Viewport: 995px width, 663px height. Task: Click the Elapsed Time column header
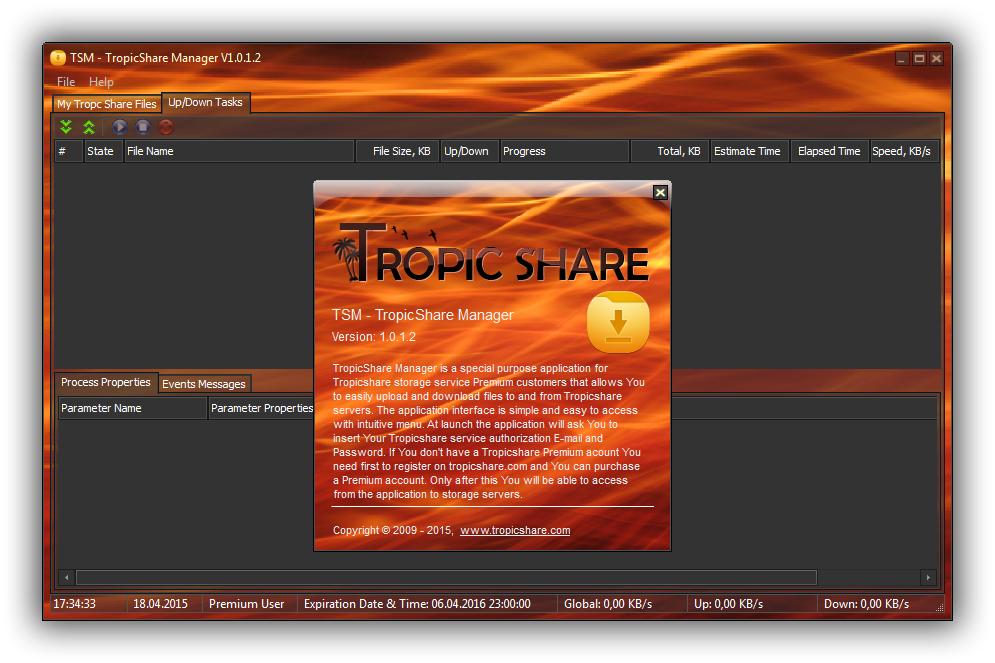tap(829, 151)
